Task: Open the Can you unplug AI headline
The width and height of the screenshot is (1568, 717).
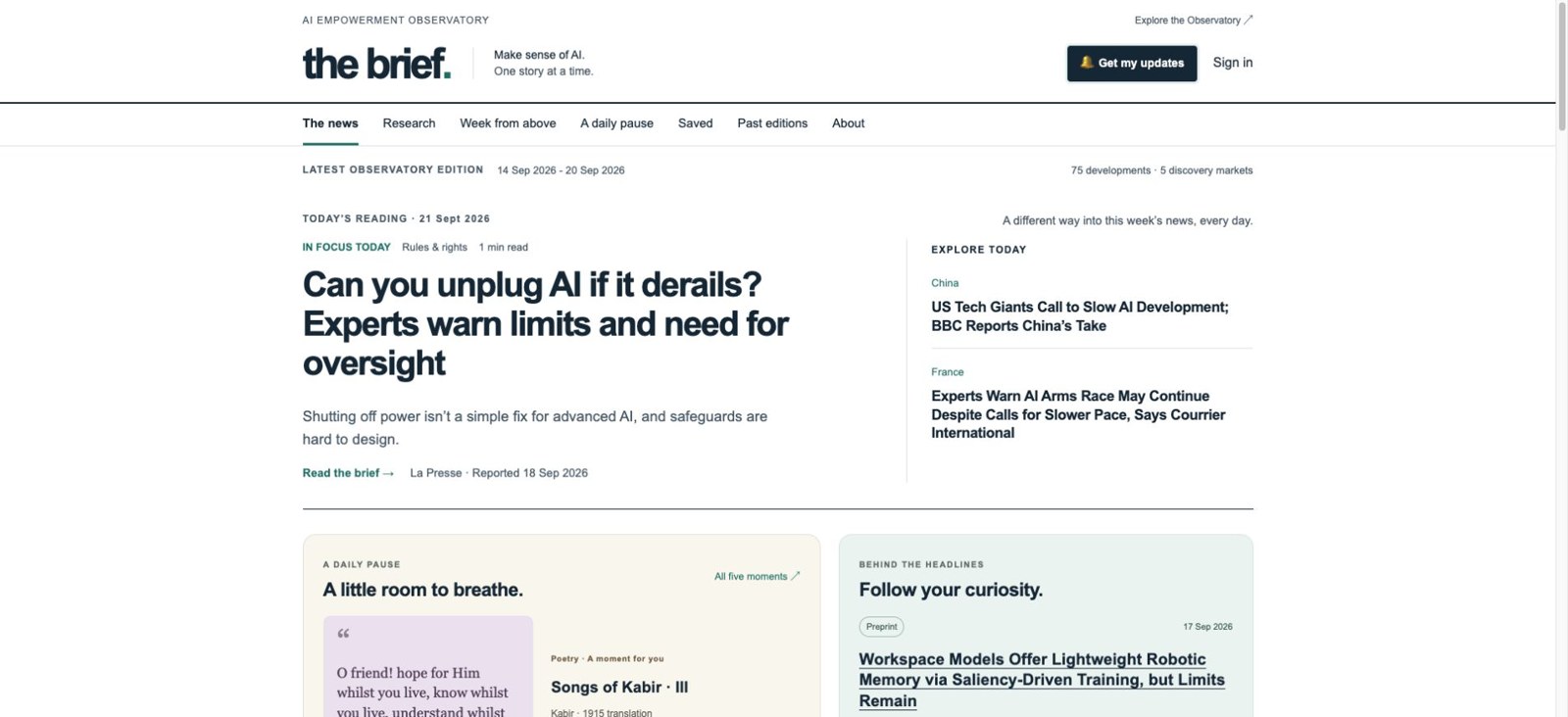Action: (x=546, y=324)
